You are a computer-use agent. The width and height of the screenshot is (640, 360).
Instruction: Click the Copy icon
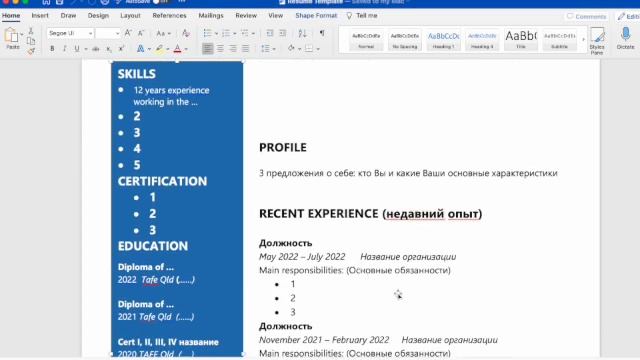31,41
